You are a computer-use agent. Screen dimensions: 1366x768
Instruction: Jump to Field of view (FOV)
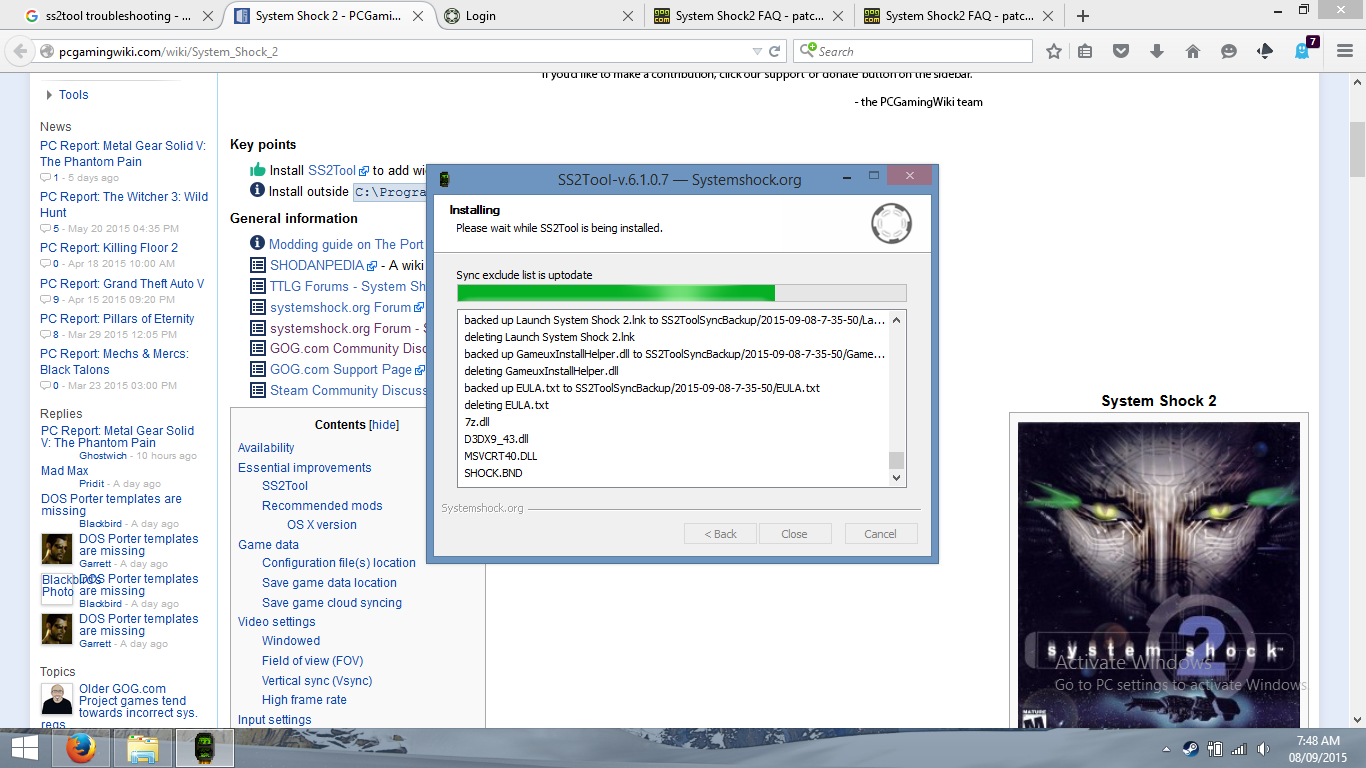[x=312, y=661]
